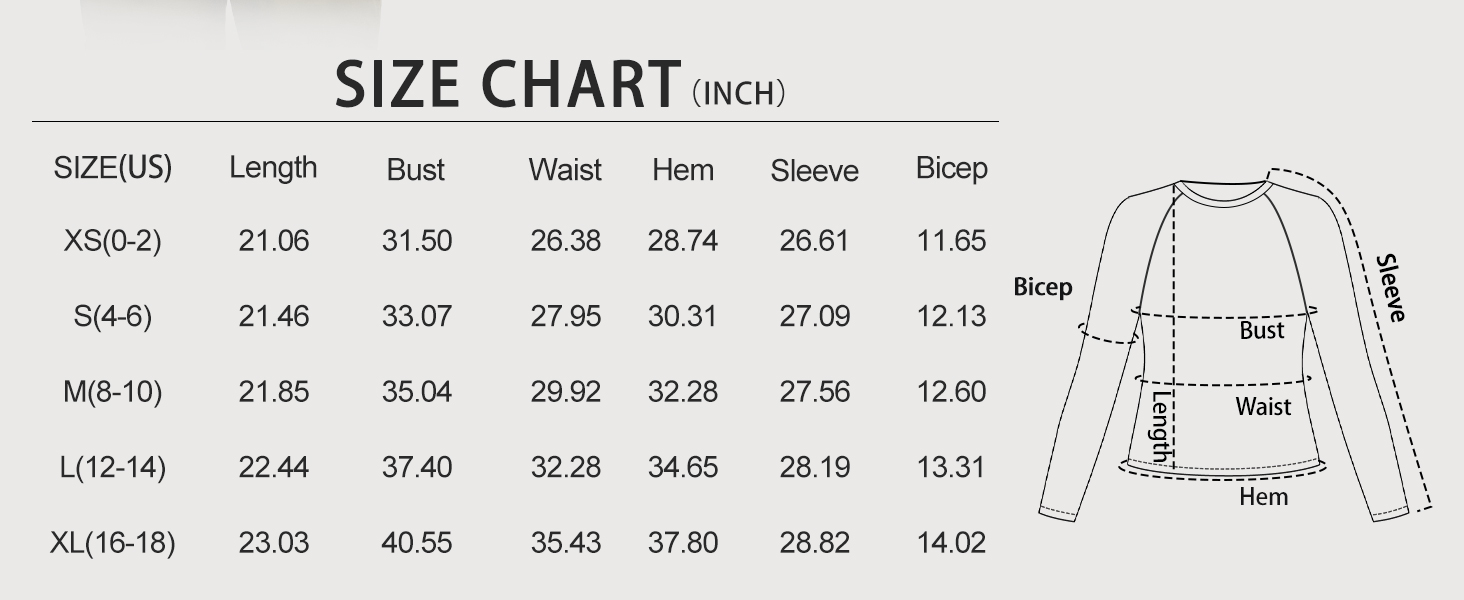Select the XL(16-18) size row label
Viewport: 1464px width, 600px height.
point(113,543)
